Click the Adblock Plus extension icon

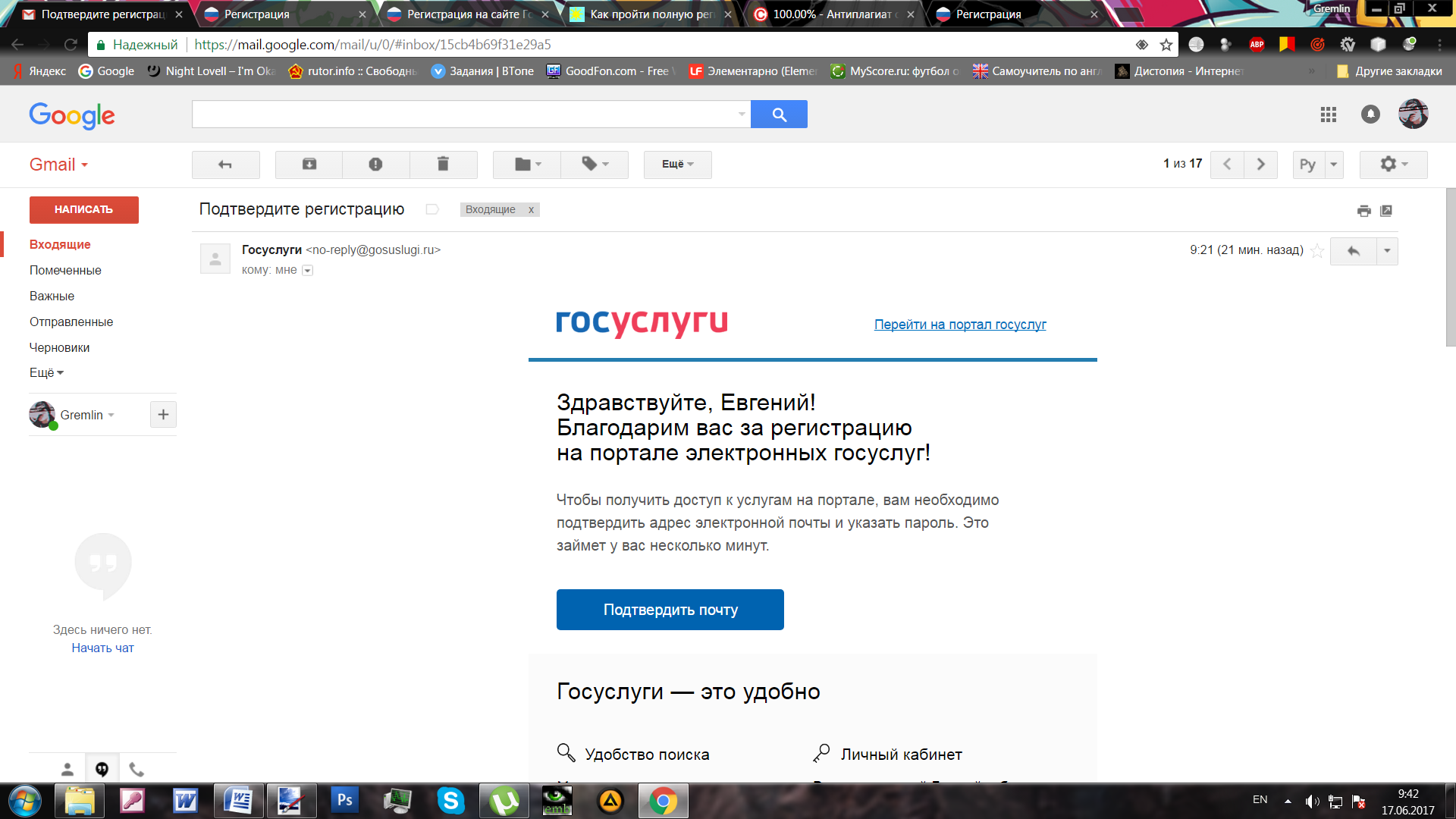(x=1257, y=45)
